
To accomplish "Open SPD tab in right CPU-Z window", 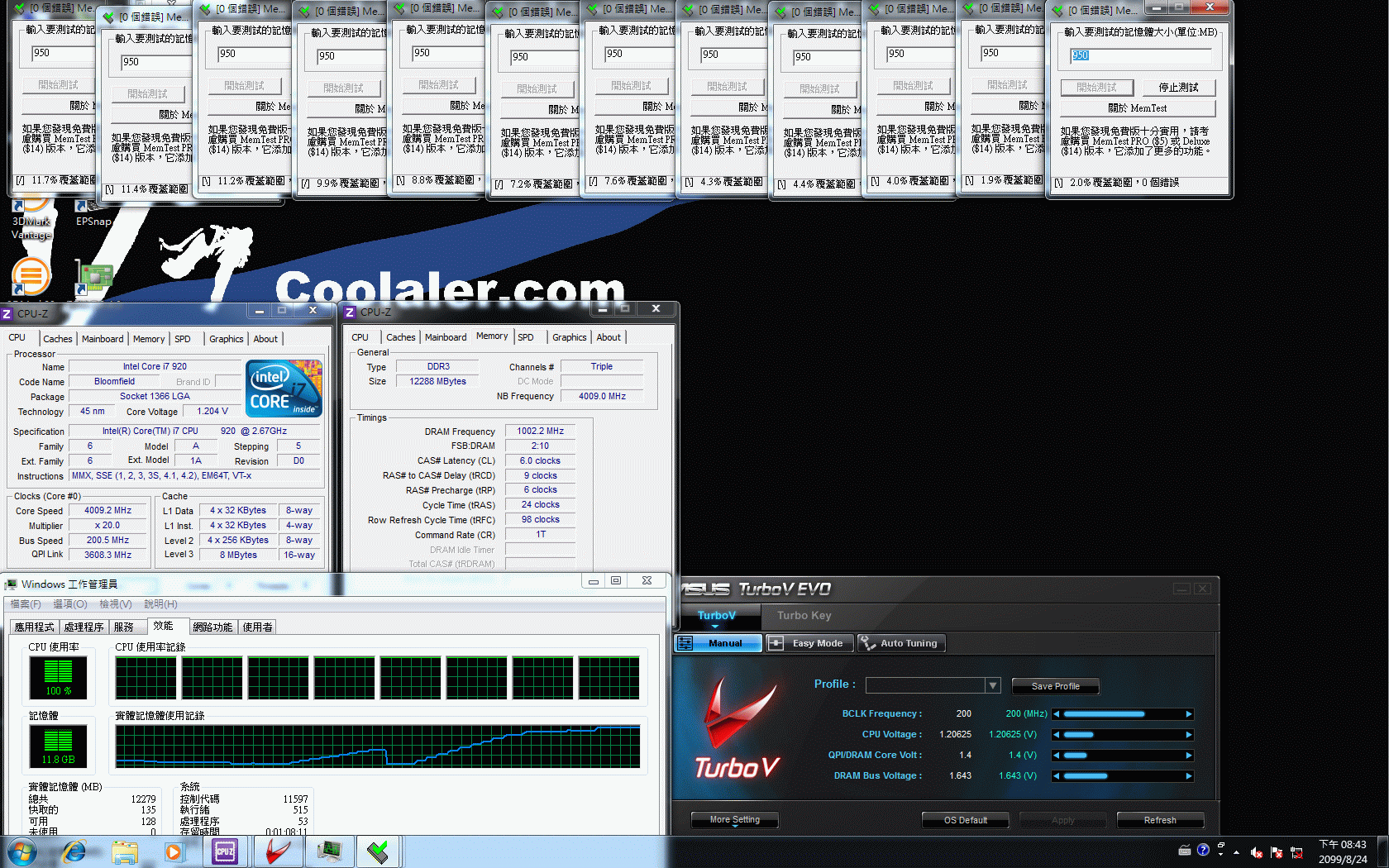I will 526,337.
